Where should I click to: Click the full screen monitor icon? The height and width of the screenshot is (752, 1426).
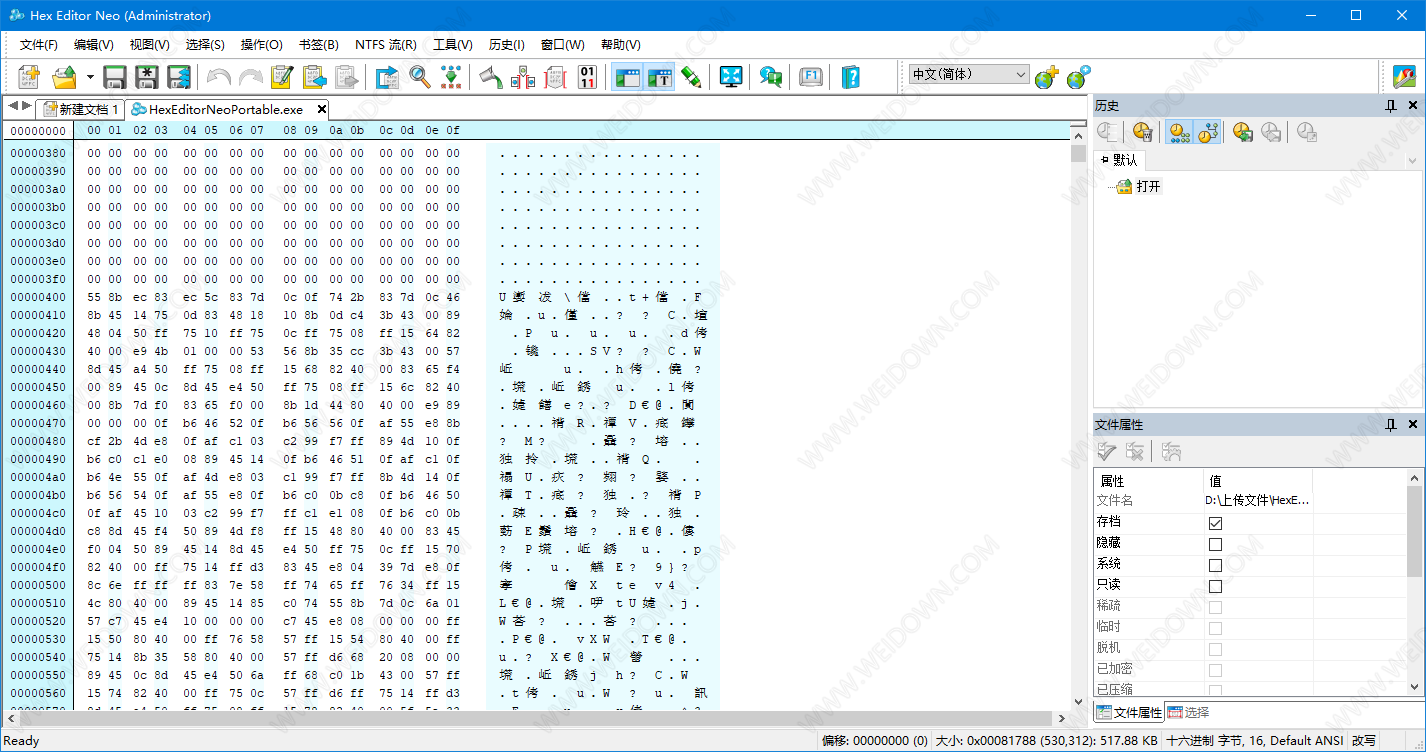point(731,77)
